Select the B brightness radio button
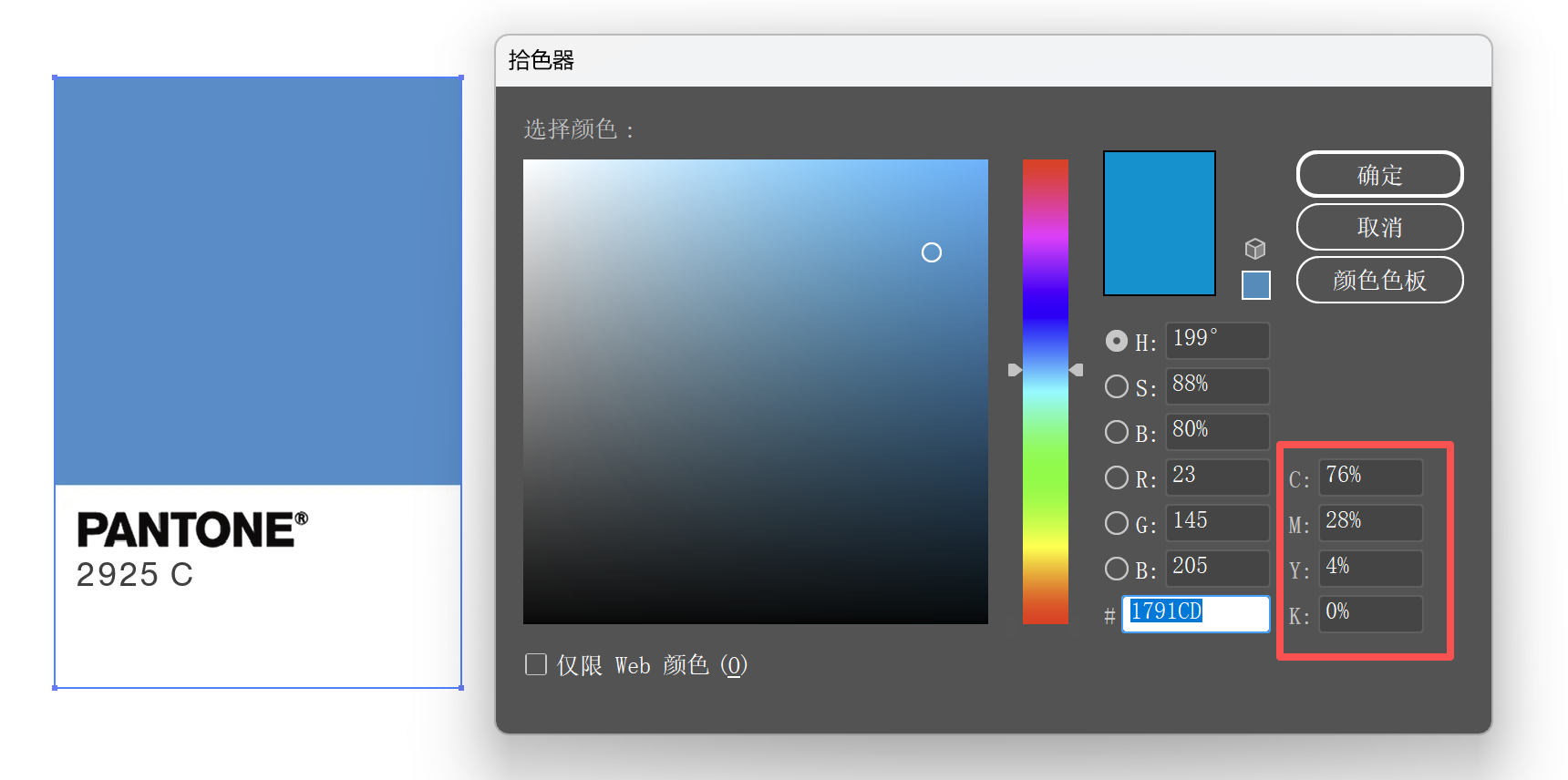The height and width of the screenshot is (780, 1568). pos(1117,432)
